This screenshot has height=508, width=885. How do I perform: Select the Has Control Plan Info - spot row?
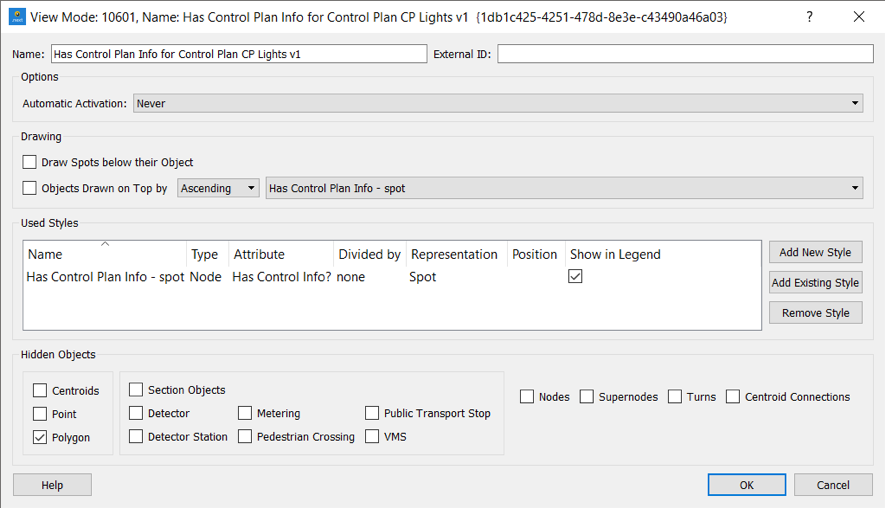(x=392, y=277)
